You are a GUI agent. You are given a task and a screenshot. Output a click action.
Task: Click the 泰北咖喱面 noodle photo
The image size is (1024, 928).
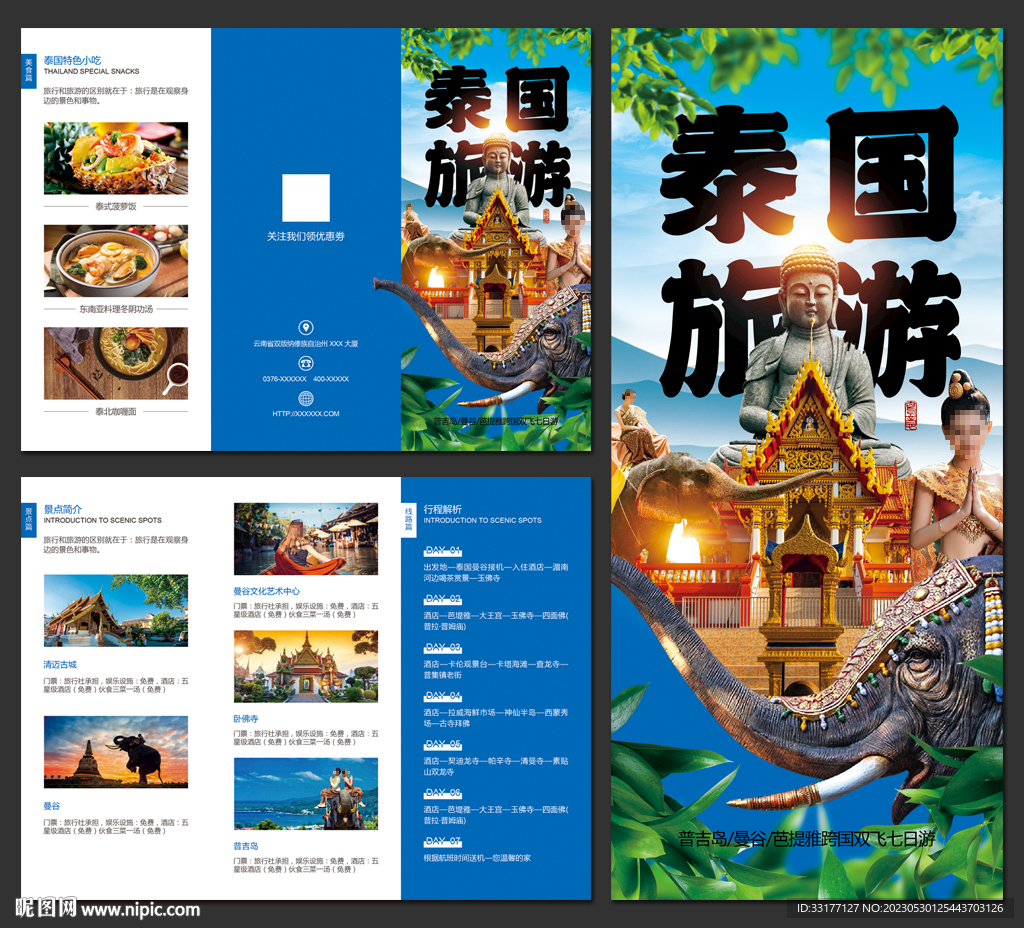pos(115,360)
